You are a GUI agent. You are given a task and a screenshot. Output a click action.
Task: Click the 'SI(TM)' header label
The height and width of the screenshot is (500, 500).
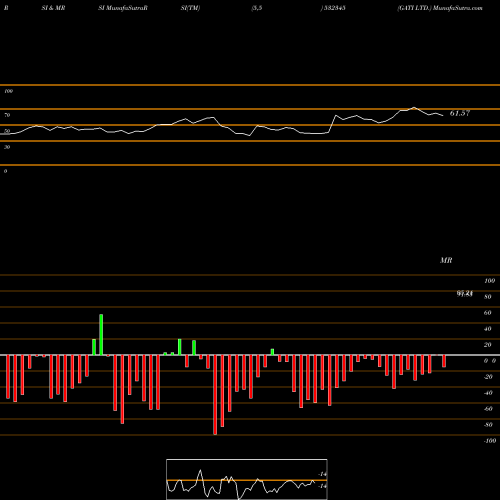190,8
